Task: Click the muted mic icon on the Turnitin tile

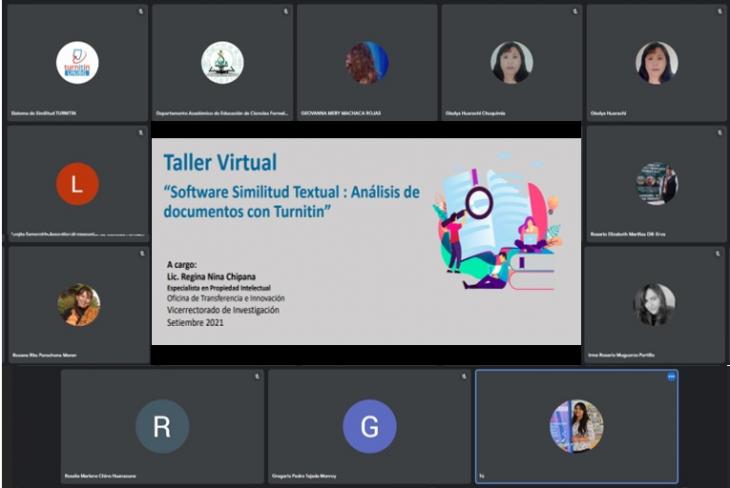Action: pos(141,11)
